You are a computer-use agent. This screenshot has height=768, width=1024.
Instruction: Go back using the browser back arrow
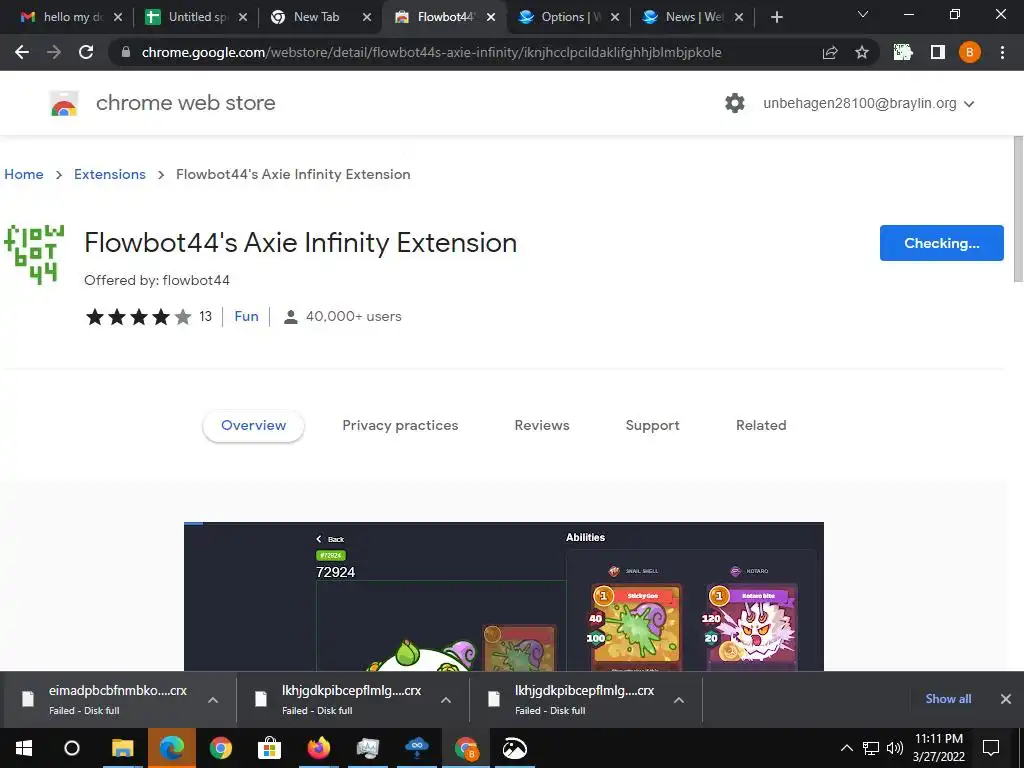[22, 52]
